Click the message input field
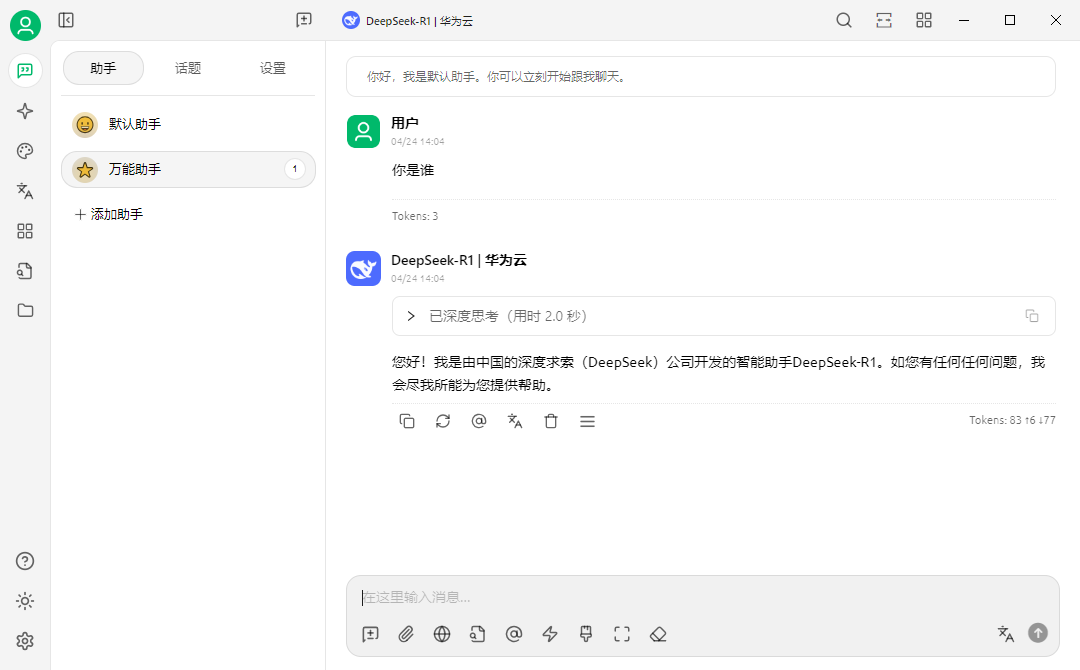This screenshot has width=1080, height=670. tap(703, 597)
